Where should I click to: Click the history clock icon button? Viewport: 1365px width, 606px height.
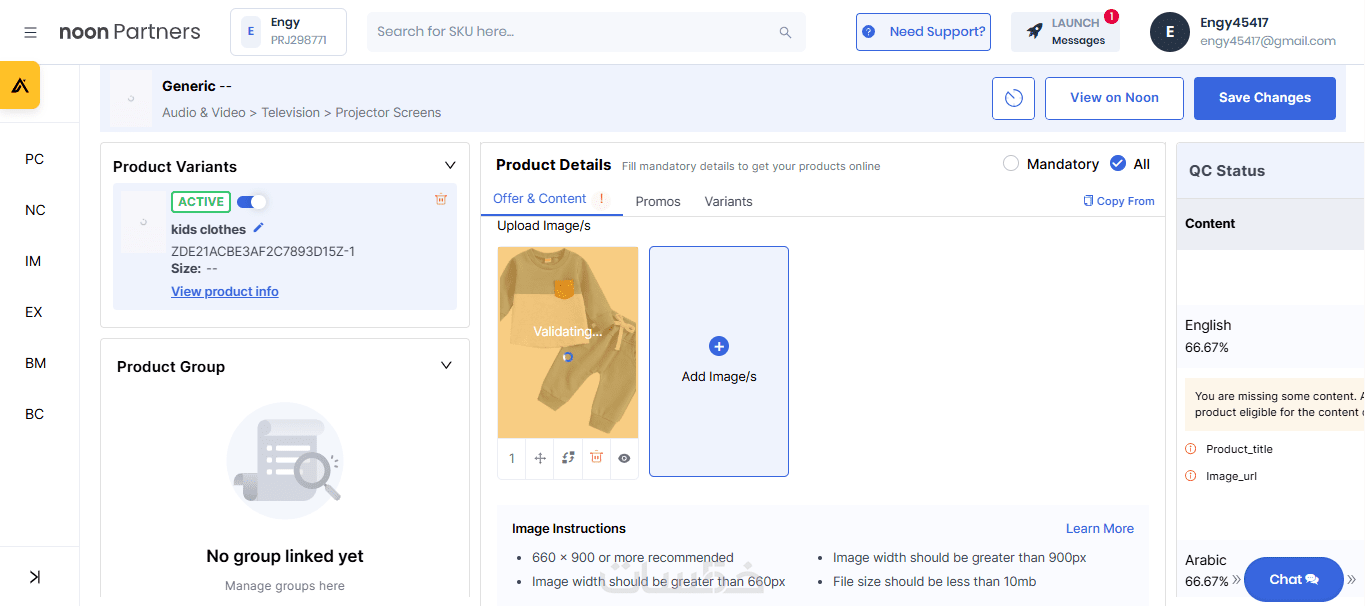click(x=1014, y=98)
